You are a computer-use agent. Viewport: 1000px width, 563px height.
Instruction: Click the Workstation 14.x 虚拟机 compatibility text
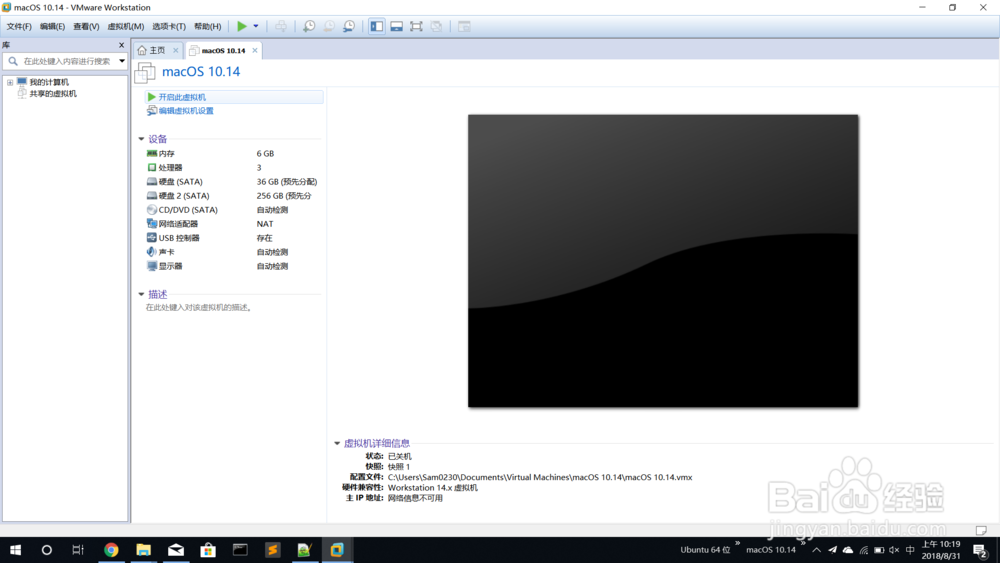pos(432,488)
